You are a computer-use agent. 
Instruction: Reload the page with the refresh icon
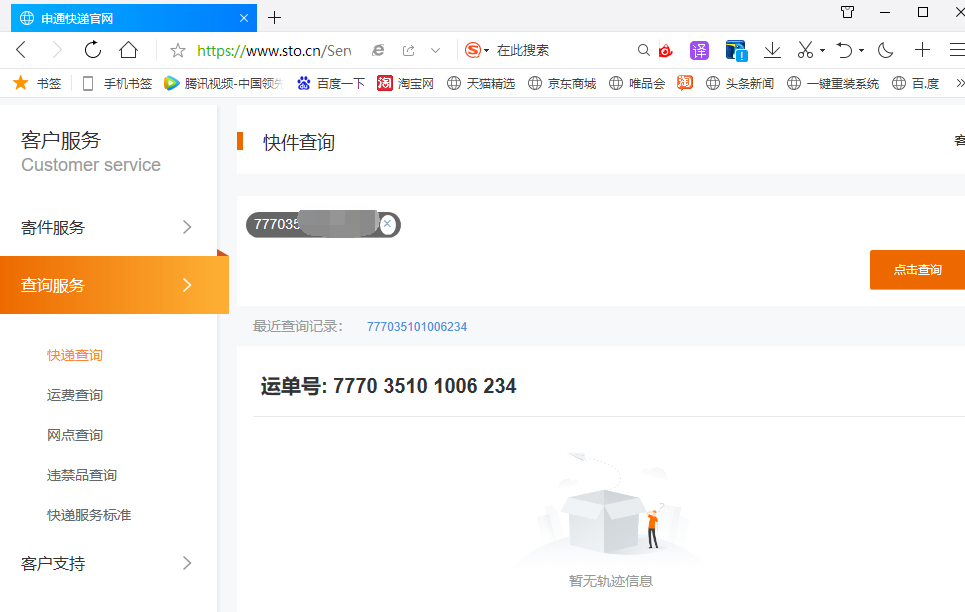93,50
